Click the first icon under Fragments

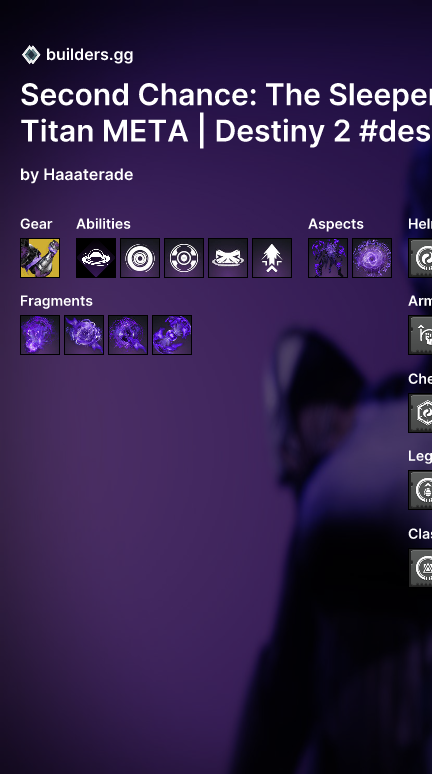point(40,335)
